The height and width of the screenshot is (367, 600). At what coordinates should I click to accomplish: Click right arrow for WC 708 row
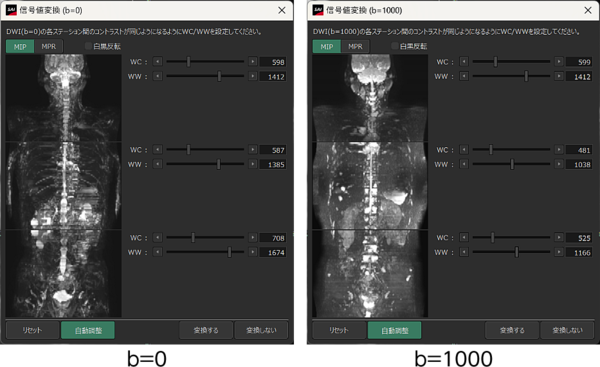pos(253,237)
